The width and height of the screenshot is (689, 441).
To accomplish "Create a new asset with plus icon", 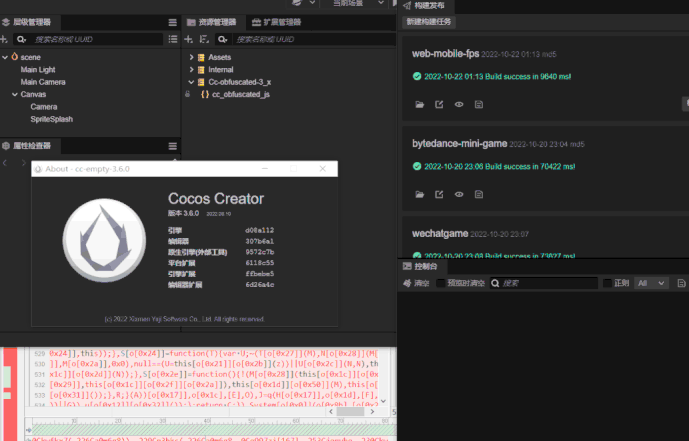I will click(189, 40).
